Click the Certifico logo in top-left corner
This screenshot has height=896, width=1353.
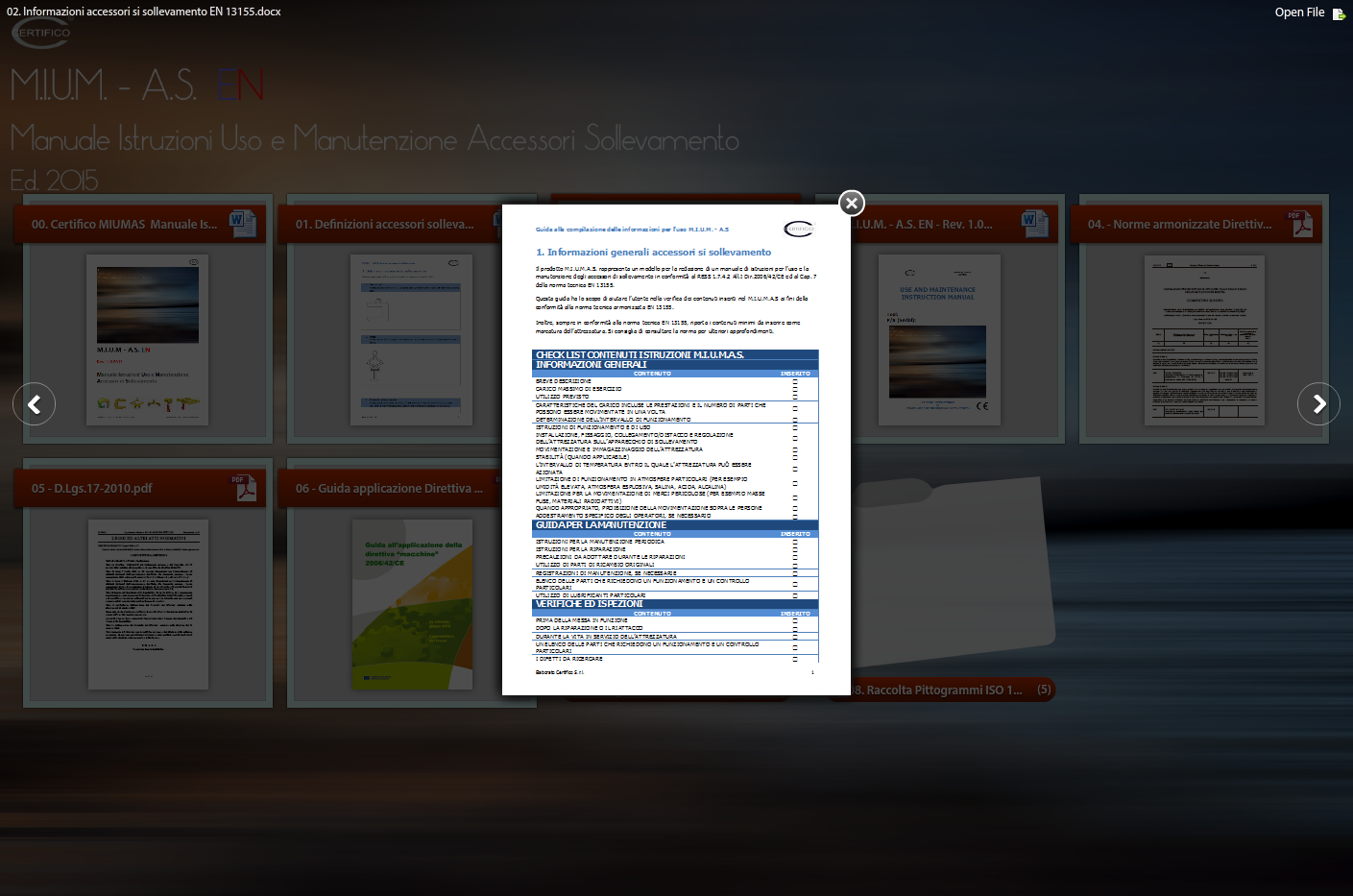pyautogui.click(x=41, y=33)
